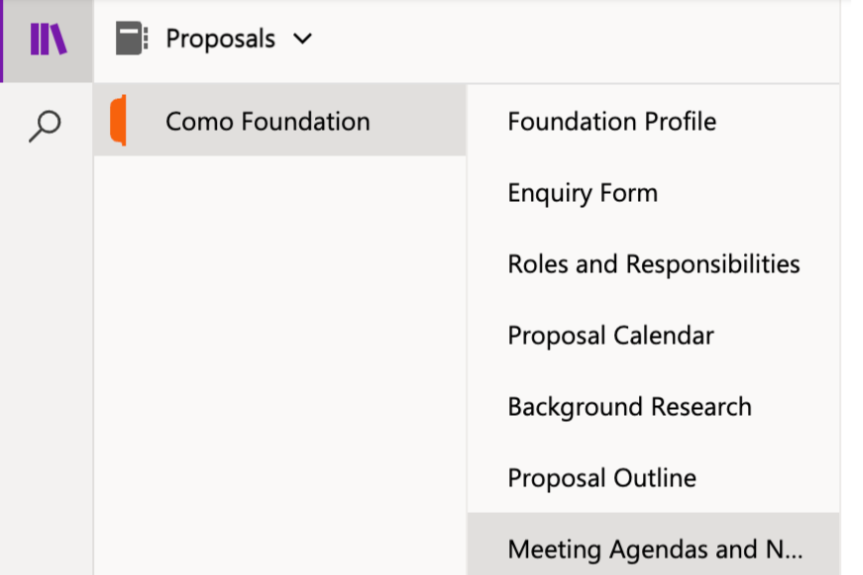Open the Enquiry Form page
The width and height of the screenshot is (863, 575).
pyautogui.click(x=583, y=193)
